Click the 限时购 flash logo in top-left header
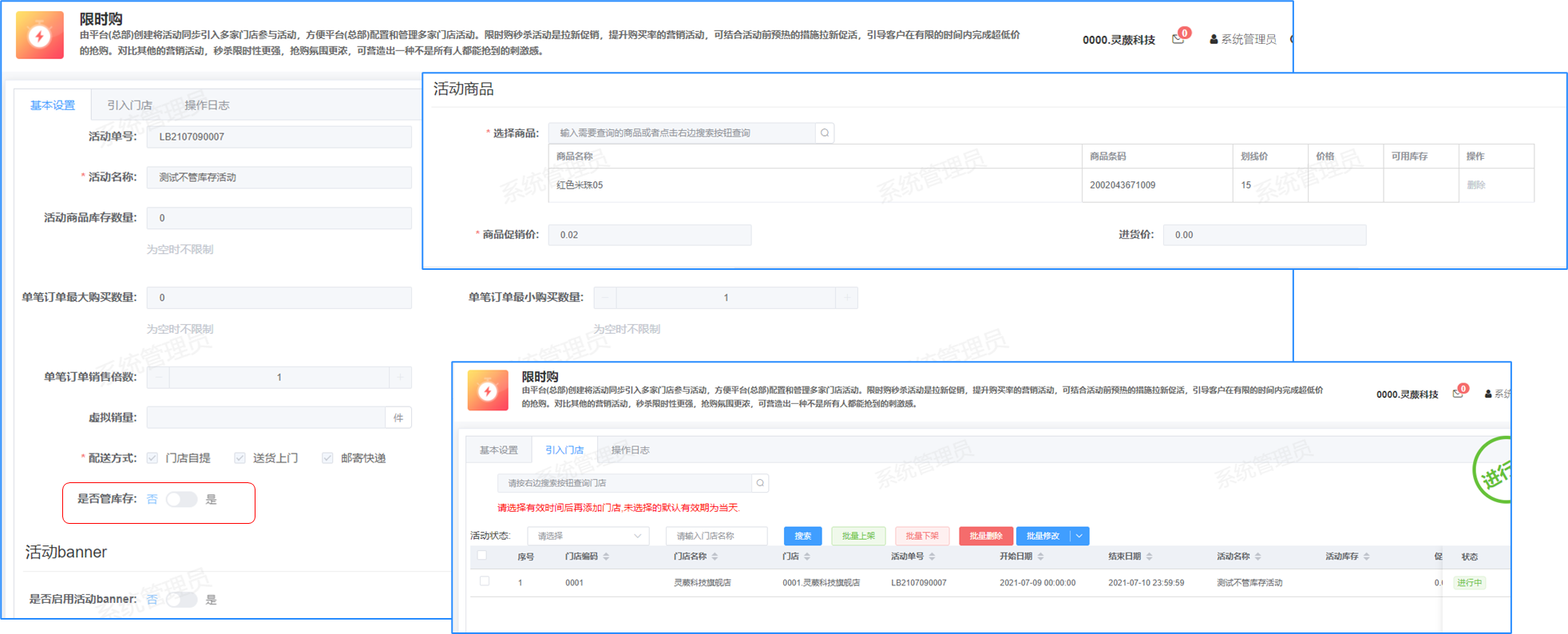This screenshot has width=1568, height=634. [x=40, y=35]
